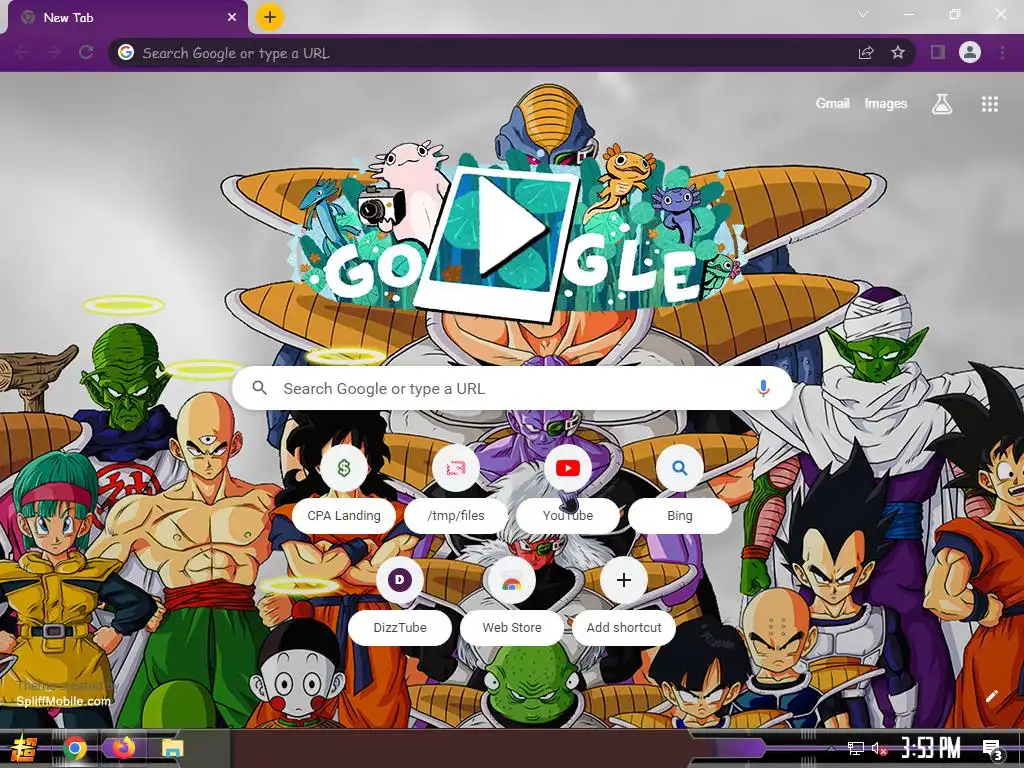Show hidden system tray icons
The height and width of the screenshot is (768, 1024).
click(x=831, y=748)
